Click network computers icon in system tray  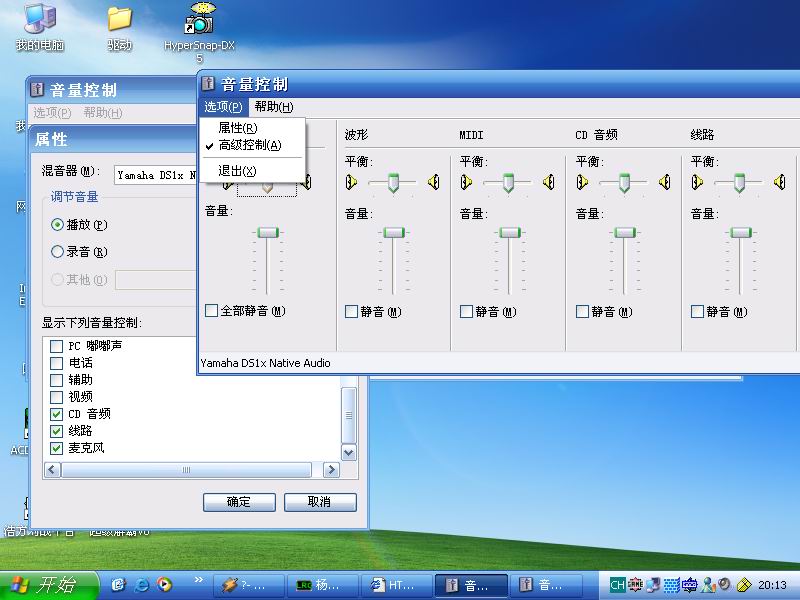tap(653, 585)
